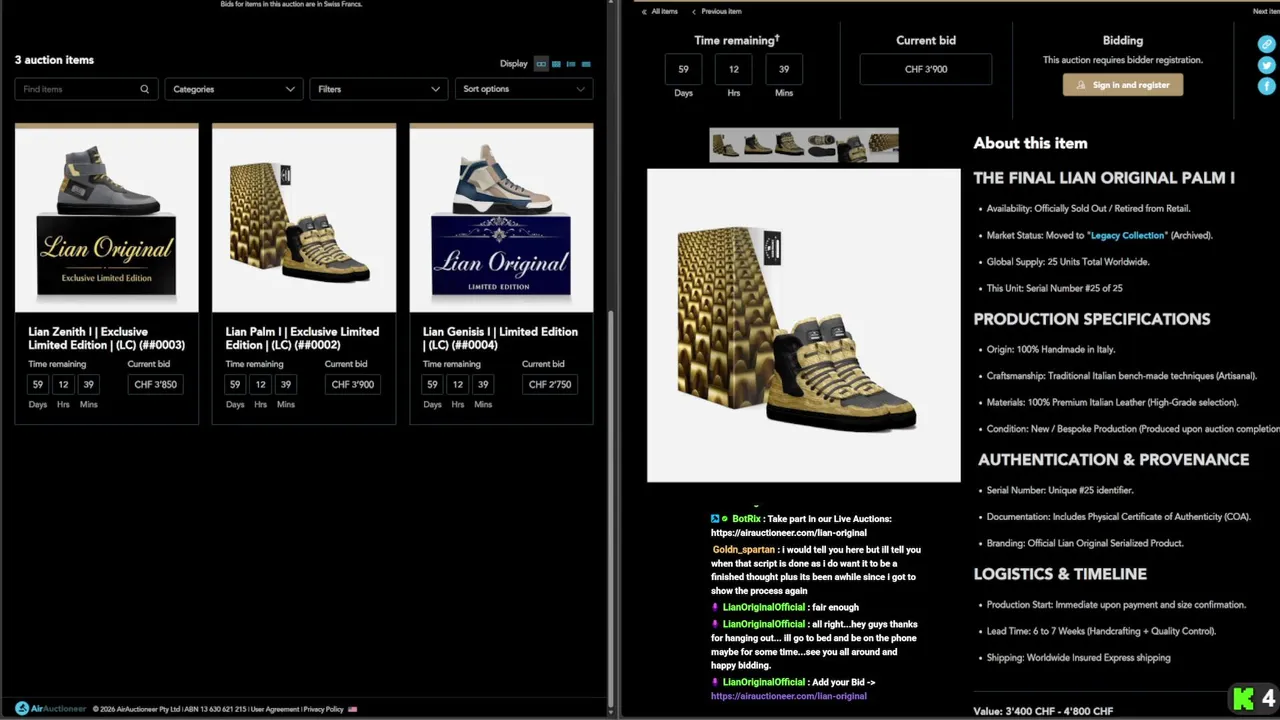
Task: Click the CHF 3'900 bid on Lian Palm card
Action: tap(352, 384)
